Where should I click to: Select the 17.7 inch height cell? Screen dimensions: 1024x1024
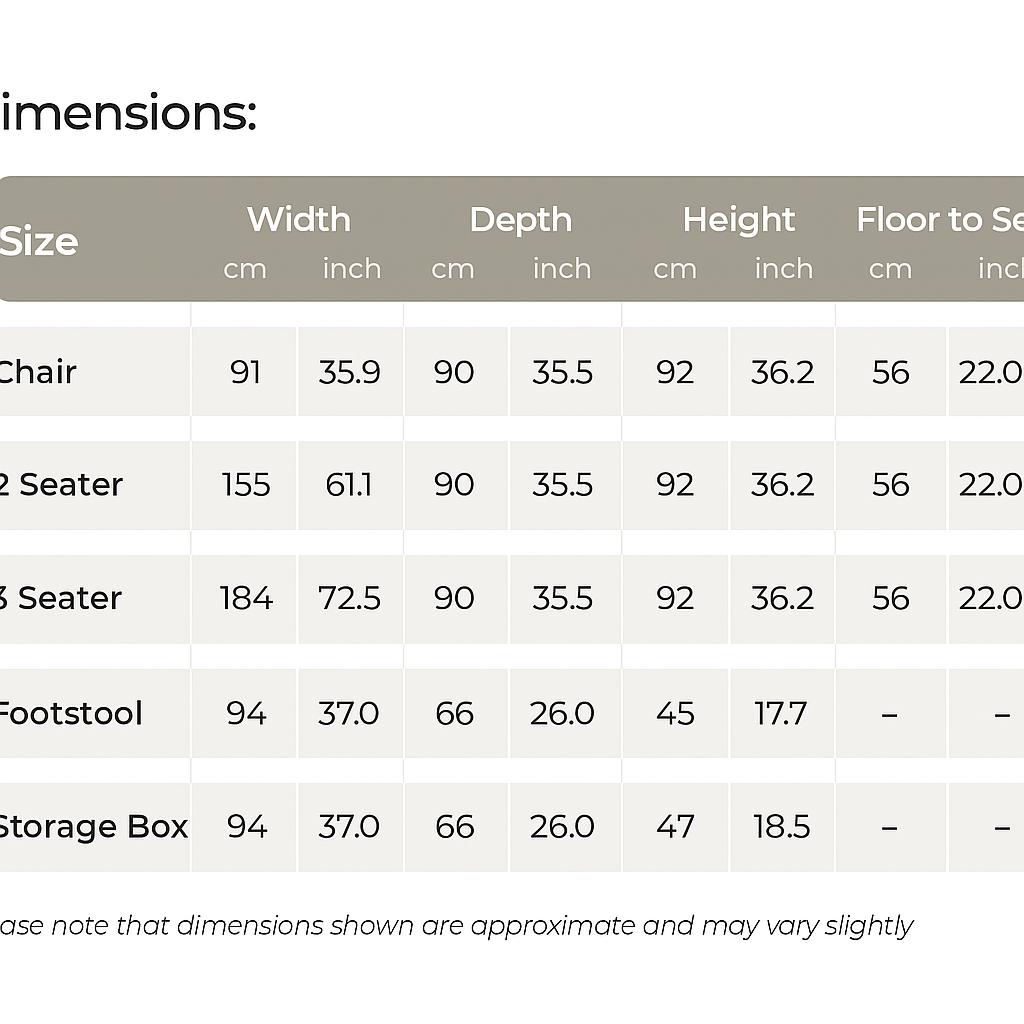click(x=780, y=714)
